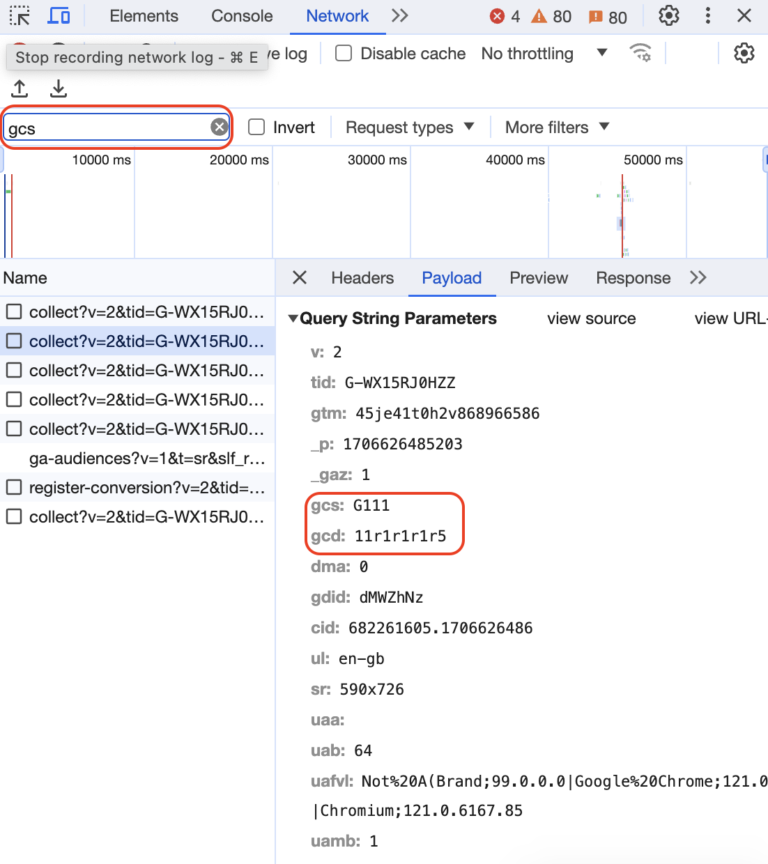This screenshot has width=768, height=864.
Task: Toggle the device toolbar icon
Action: [60, 16]
